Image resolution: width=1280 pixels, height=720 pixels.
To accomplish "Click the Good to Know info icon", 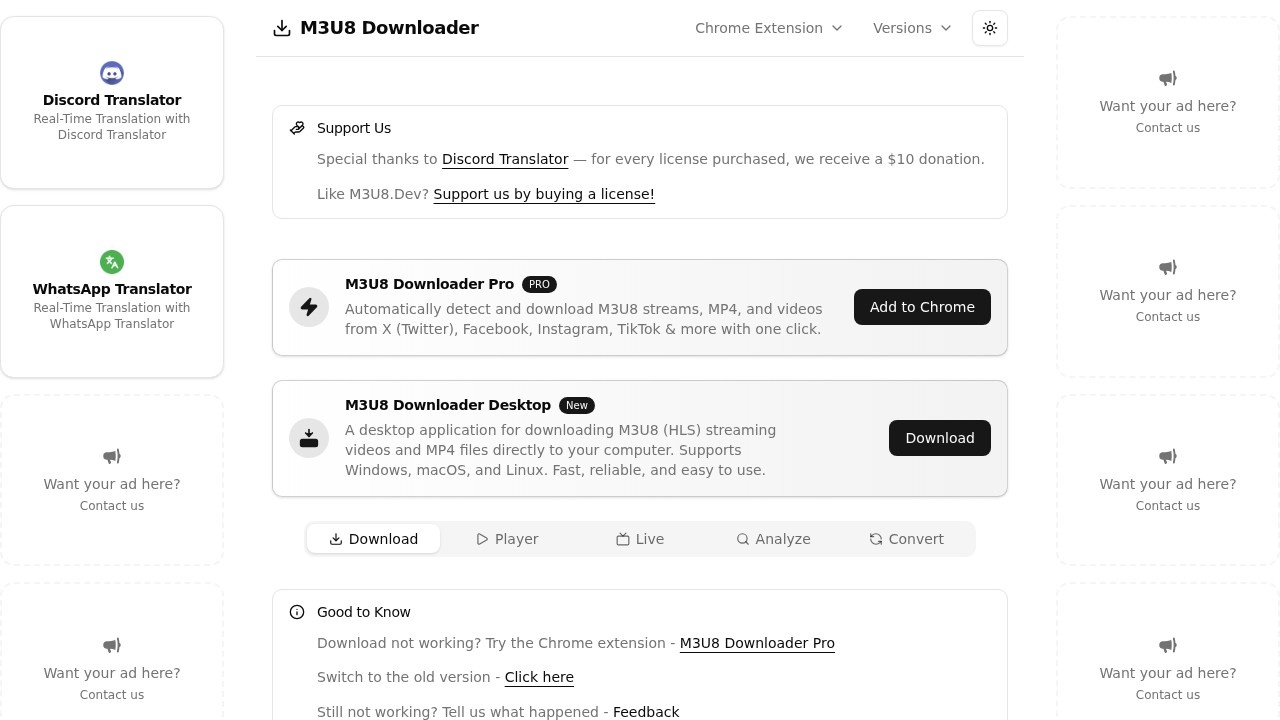I will pyautogui.click(x=297, y=612).
